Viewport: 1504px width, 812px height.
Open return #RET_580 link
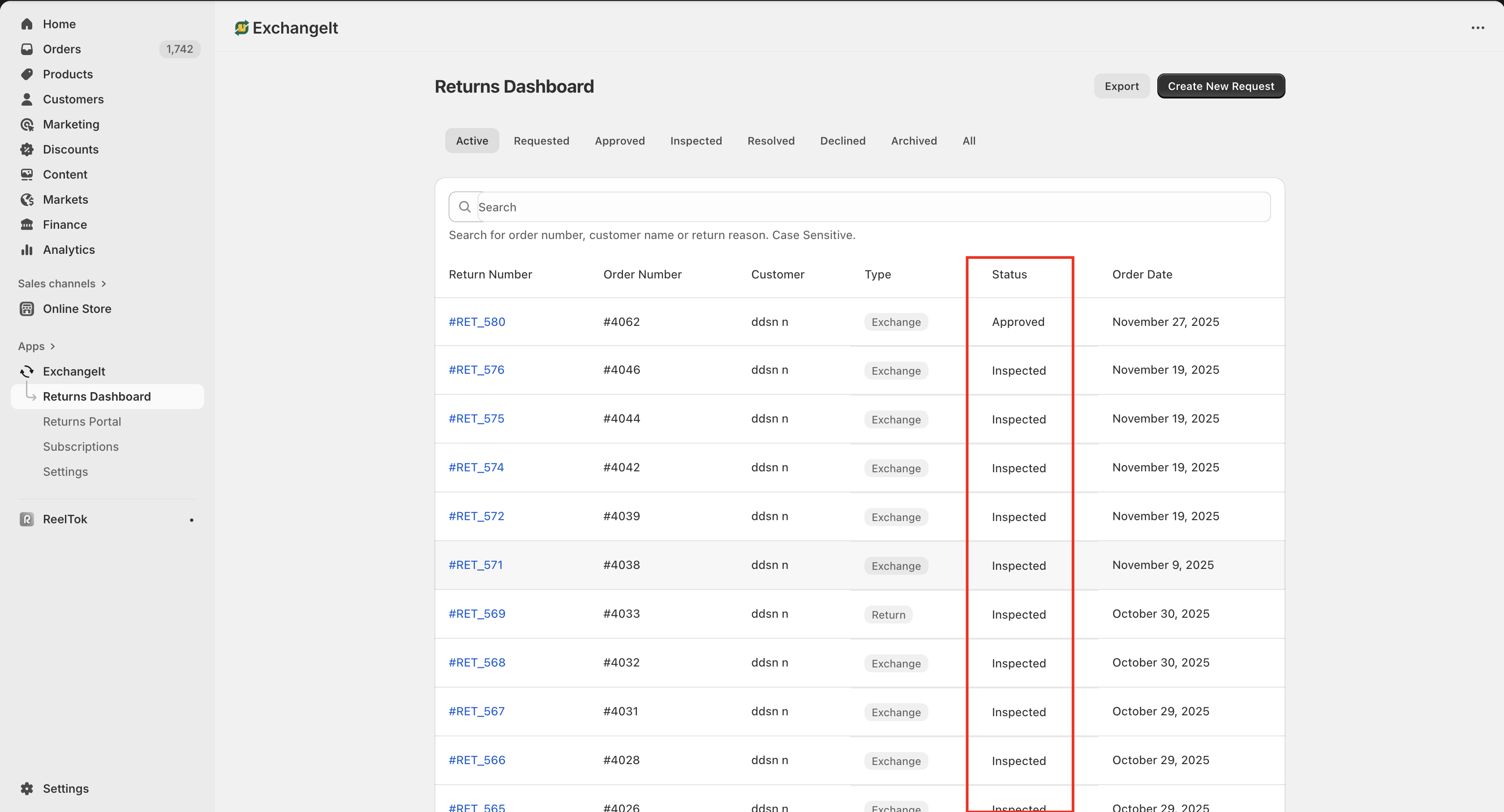pos(477,322)
